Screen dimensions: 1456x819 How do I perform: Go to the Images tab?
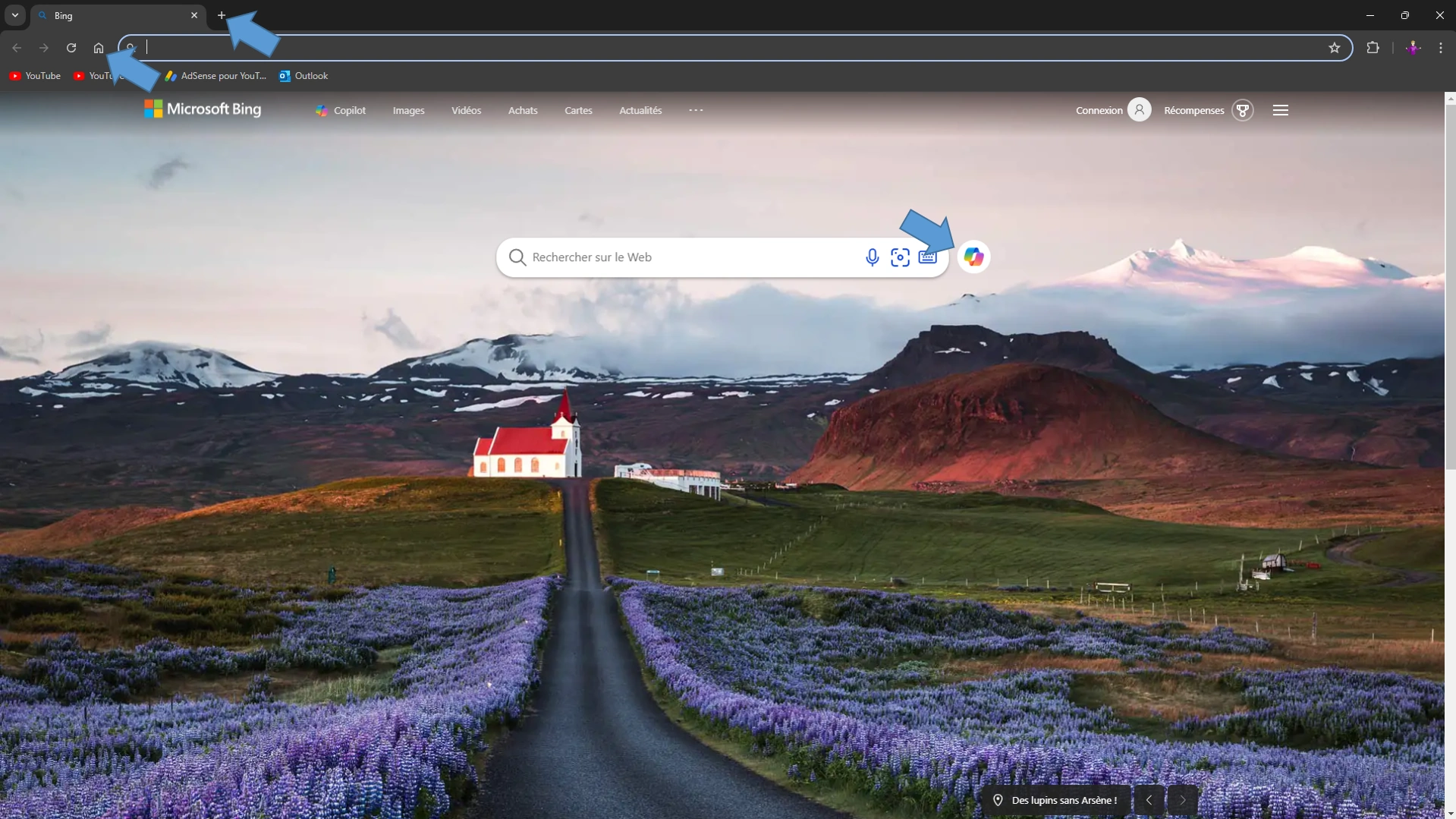click(x=408, y=111)
